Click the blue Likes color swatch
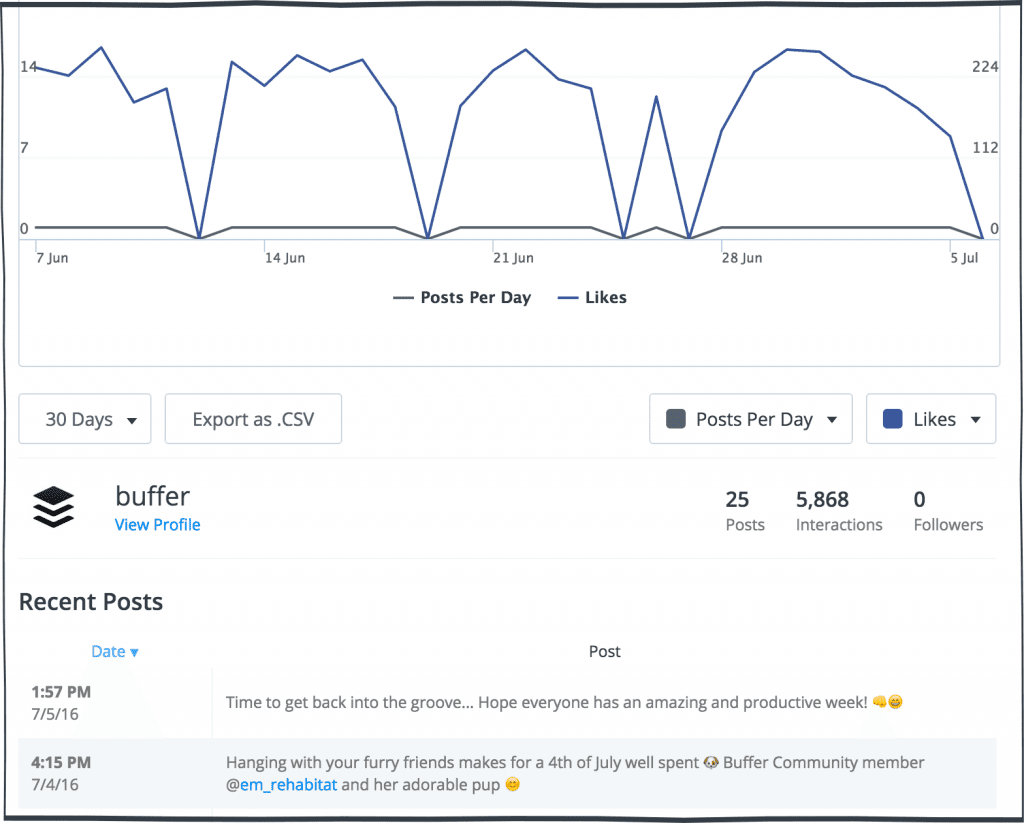This screenshot has width=1024, height=823. pyautogui.click(x=893, y=419)
